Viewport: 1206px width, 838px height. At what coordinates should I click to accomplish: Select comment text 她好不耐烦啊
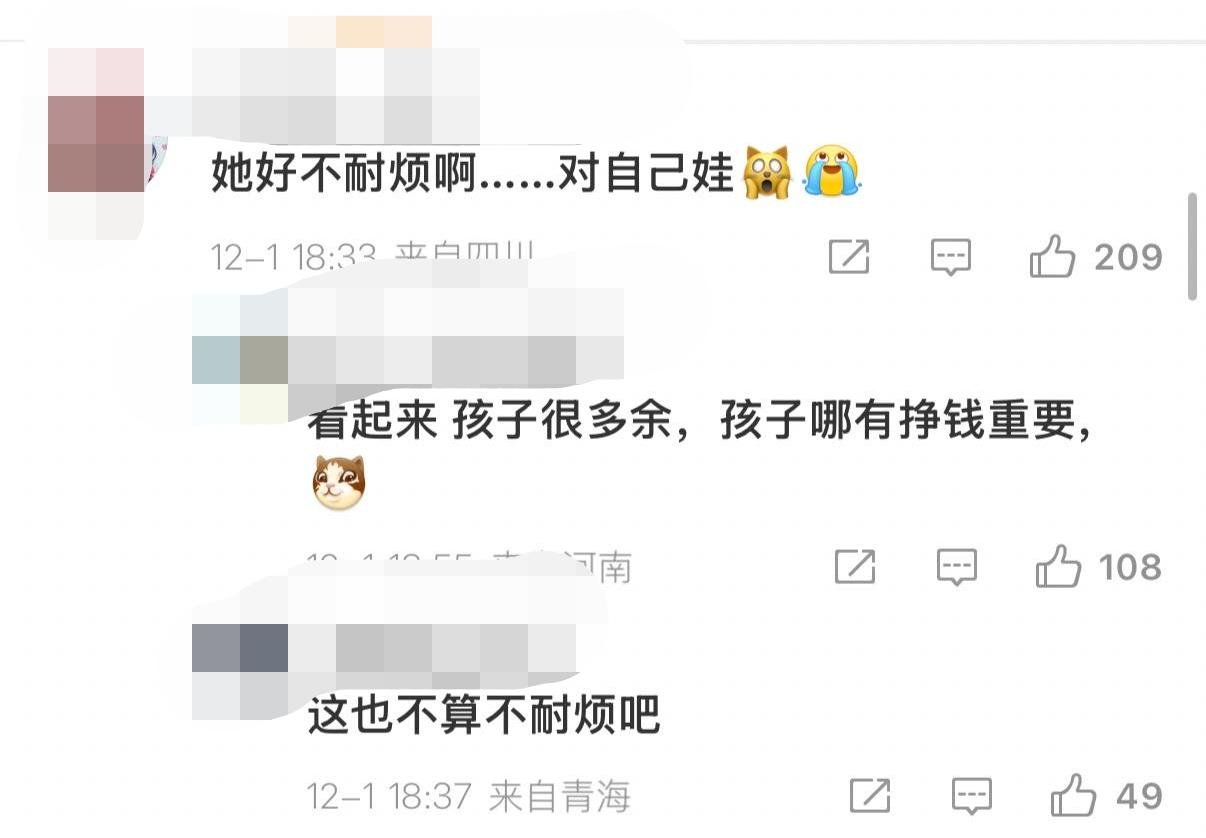coord(345,176)
